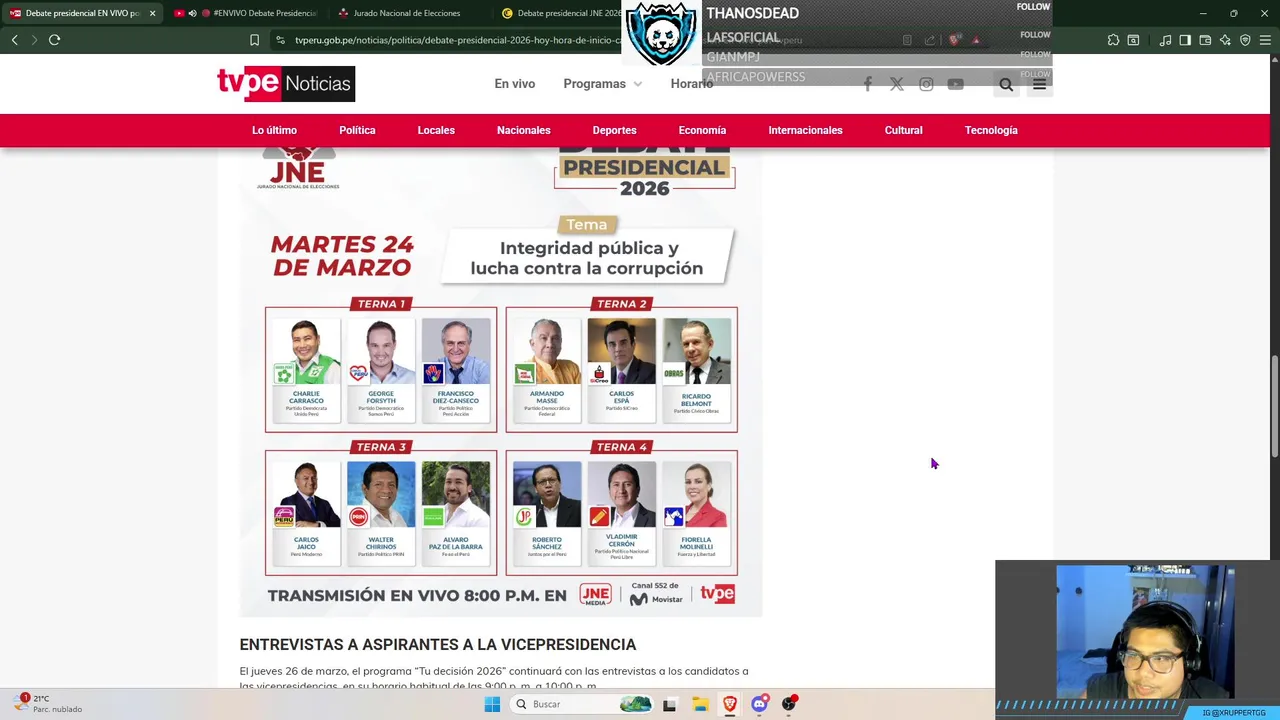Open the Lo último news section
The height and width of the screenshot is (720, 1280).
[x=274, y=130]
